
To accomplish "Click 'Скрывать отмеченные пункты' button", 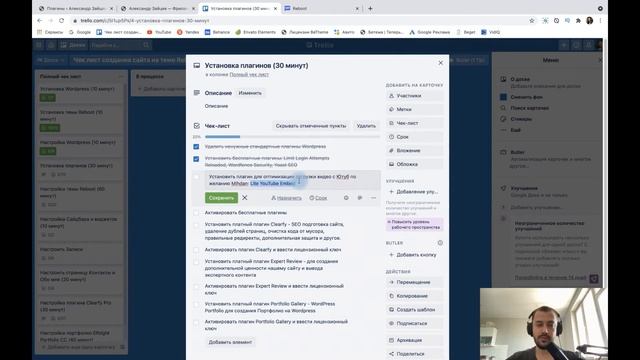I will pos(311,126).
